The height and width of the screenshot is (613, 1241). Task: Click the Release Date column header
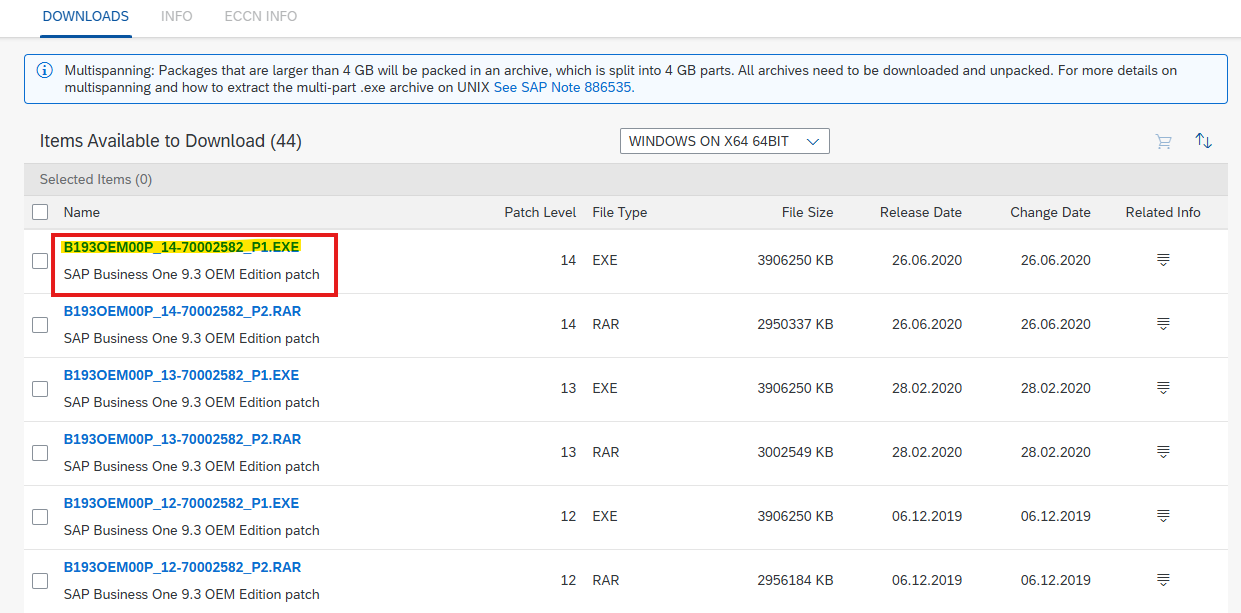921,212
